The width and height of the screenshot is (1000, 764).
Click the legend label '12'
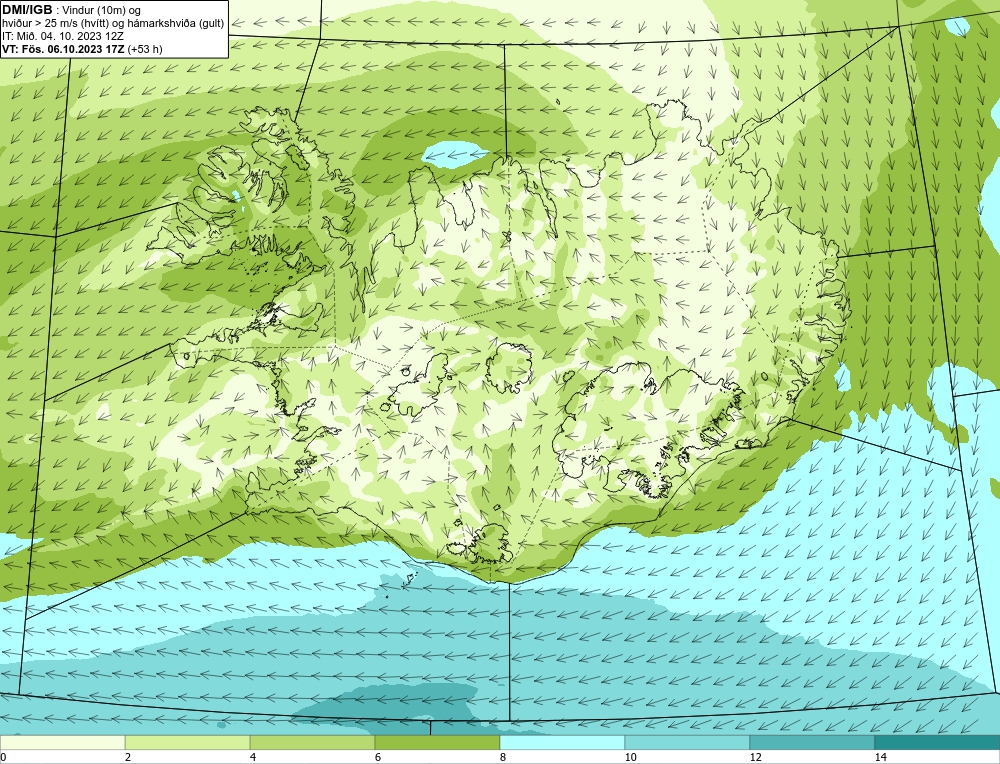pyautogui.click(x=756, y=757)
